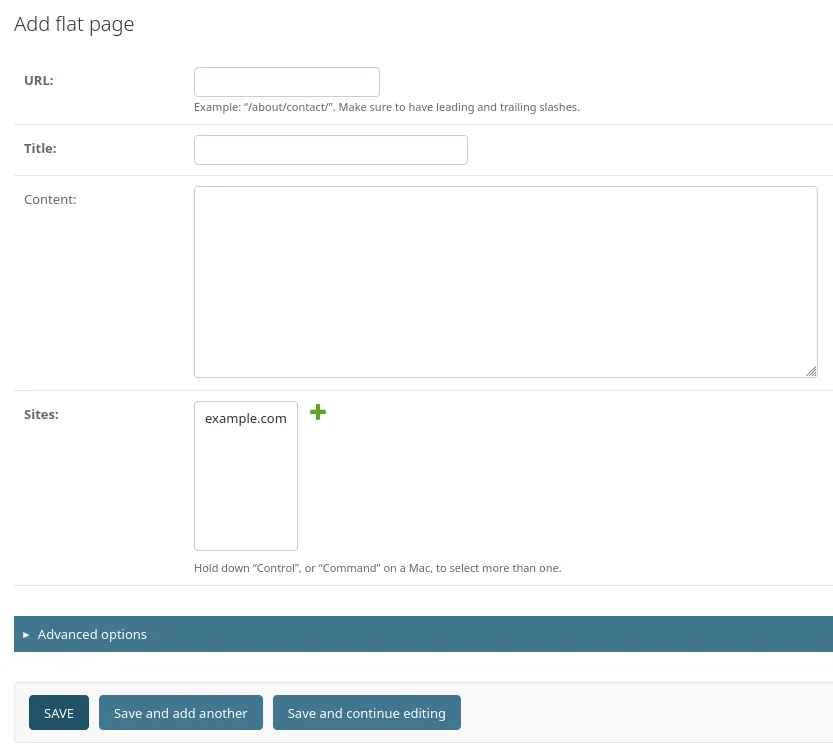
Task: Click the Content textarea resize handle
Action: point(811,371)
